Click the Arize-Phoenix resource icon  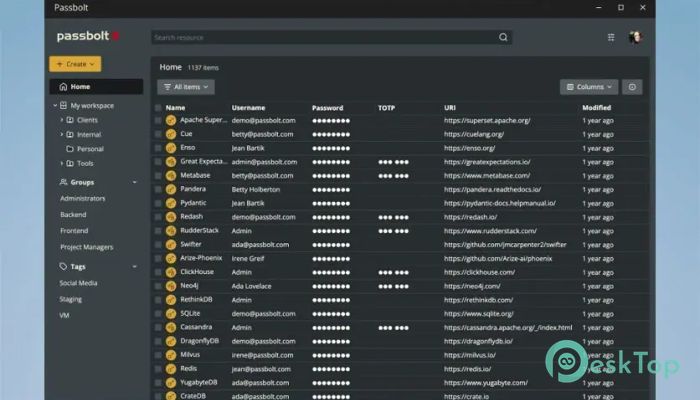(171, 259)
